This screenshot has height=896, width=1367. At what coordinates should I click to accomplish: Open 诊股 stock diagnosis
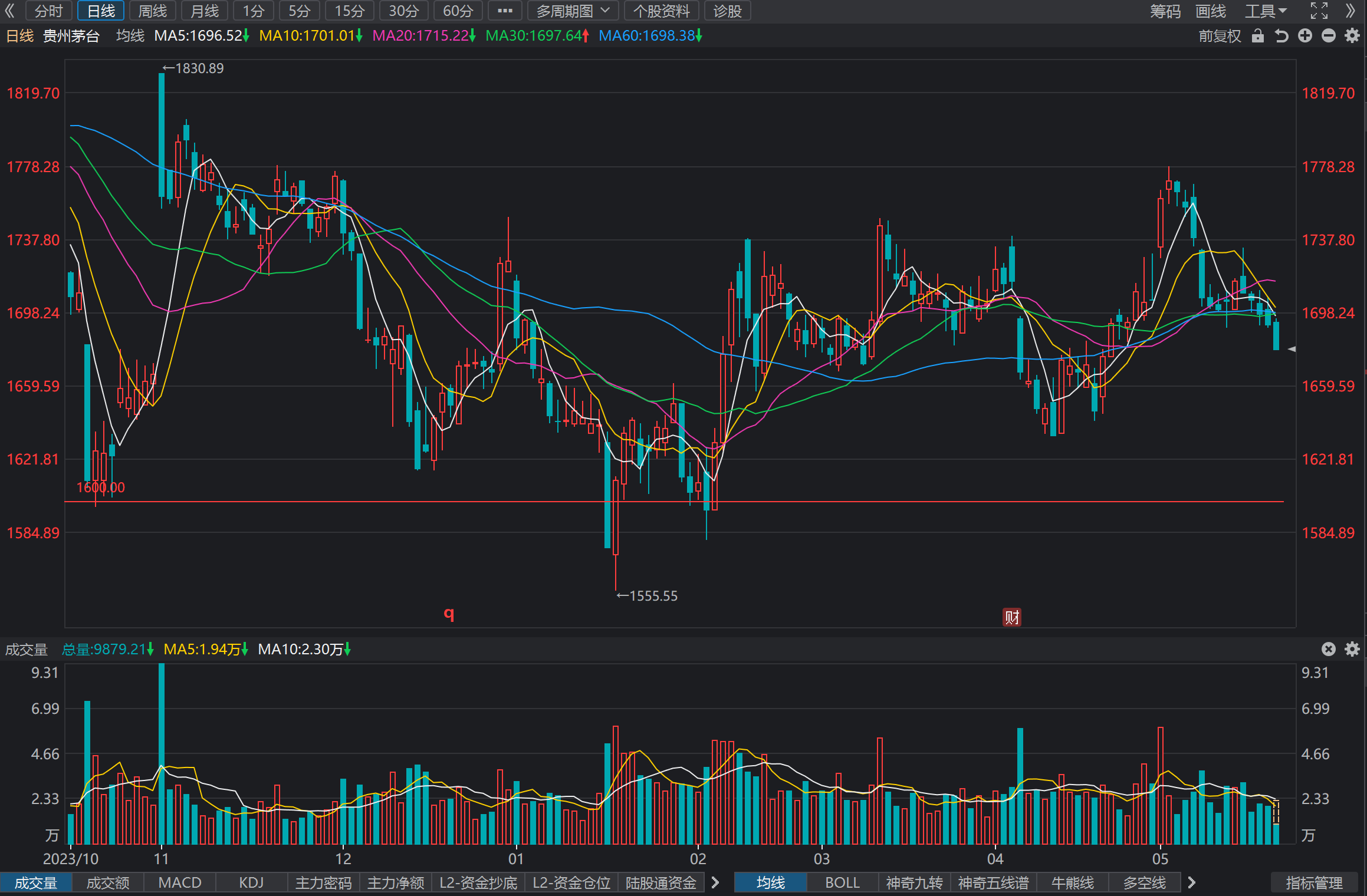(727, 11)
